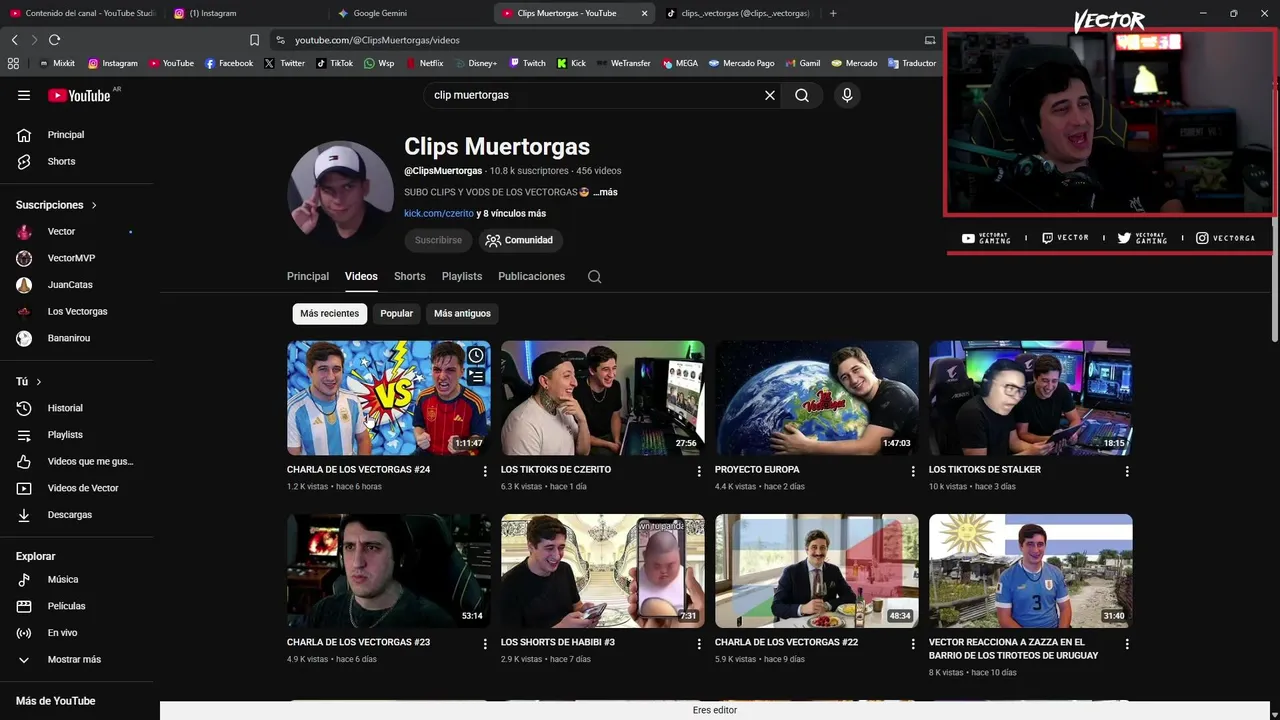Open CHARLA DE LOS VECTORGAS #22 thumbnail
Screen dimensions: 1280x720
tap(816, 571)
